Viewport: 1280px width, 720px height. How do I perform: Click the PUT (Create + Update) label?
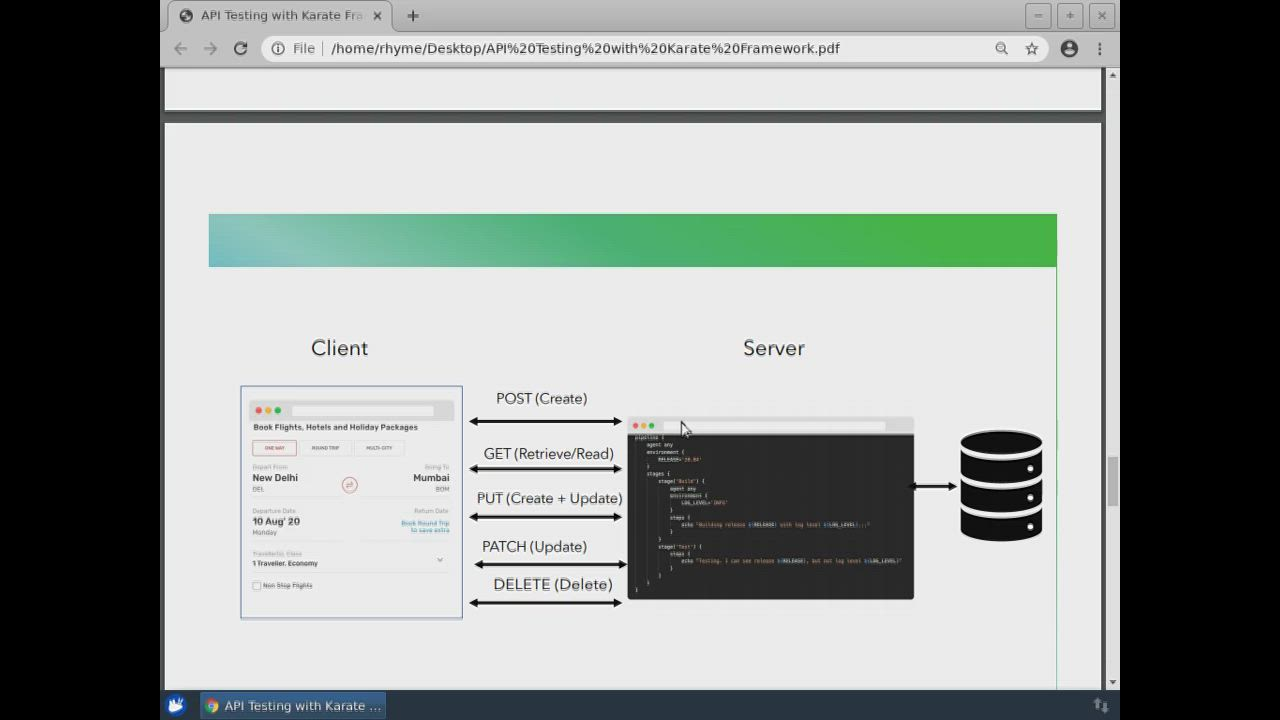pos(549,498)
